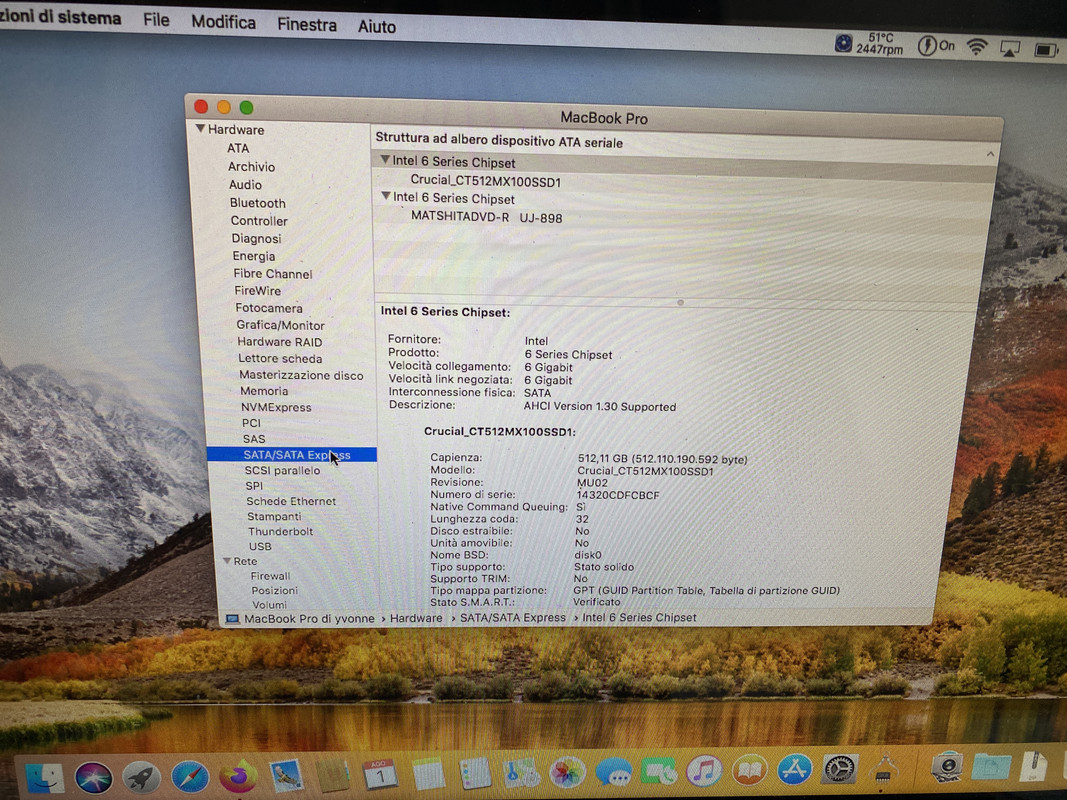Select NVMExpress in the sidebar
Viewport: 1067px width, 800px height.
point(276,407)
